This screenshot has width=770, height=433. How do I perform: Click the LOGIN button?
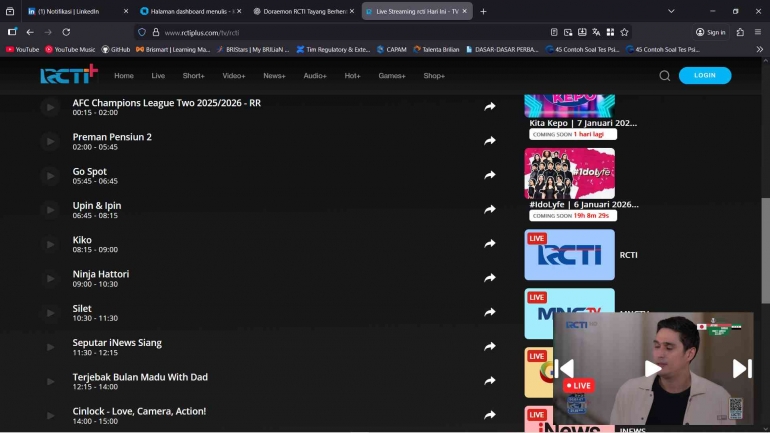[x=705, y=75]
